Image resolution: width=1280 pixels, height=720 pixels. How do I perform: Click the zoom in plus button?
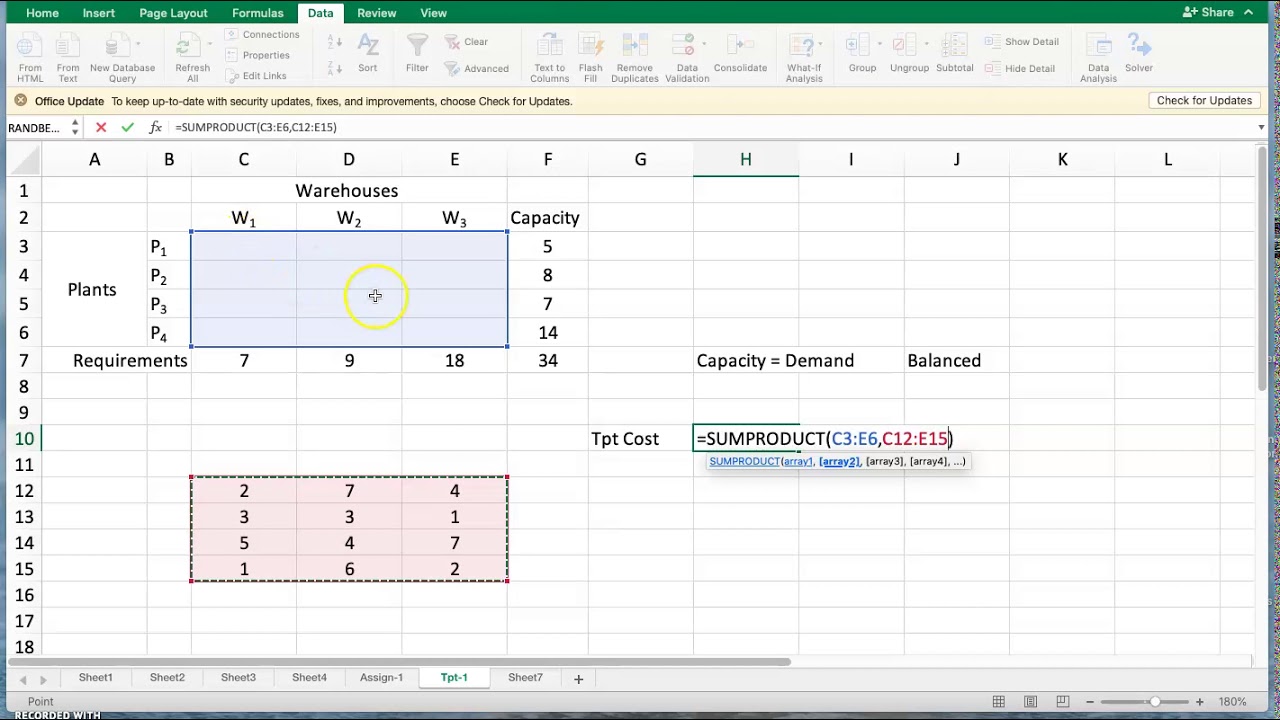[1199, 702]
